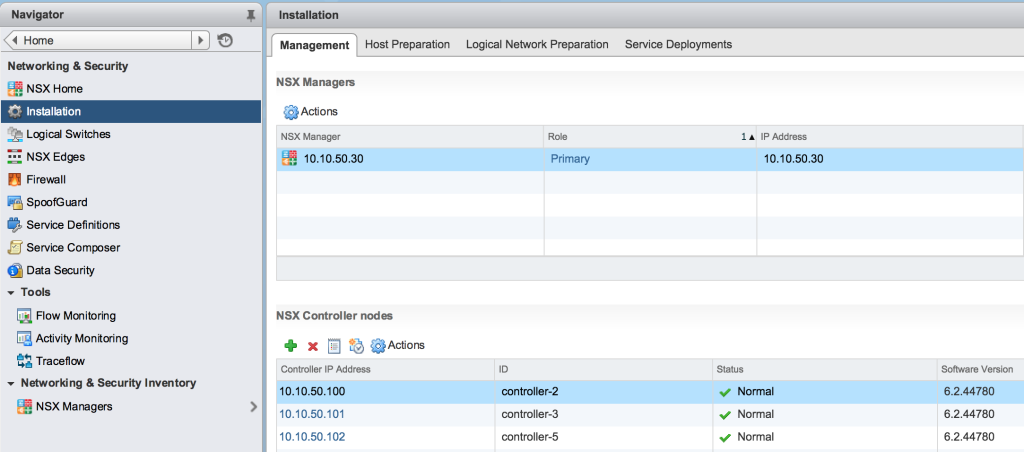
Task: Click the SpoofGuard icon
Action: click(x=15, y=202)
